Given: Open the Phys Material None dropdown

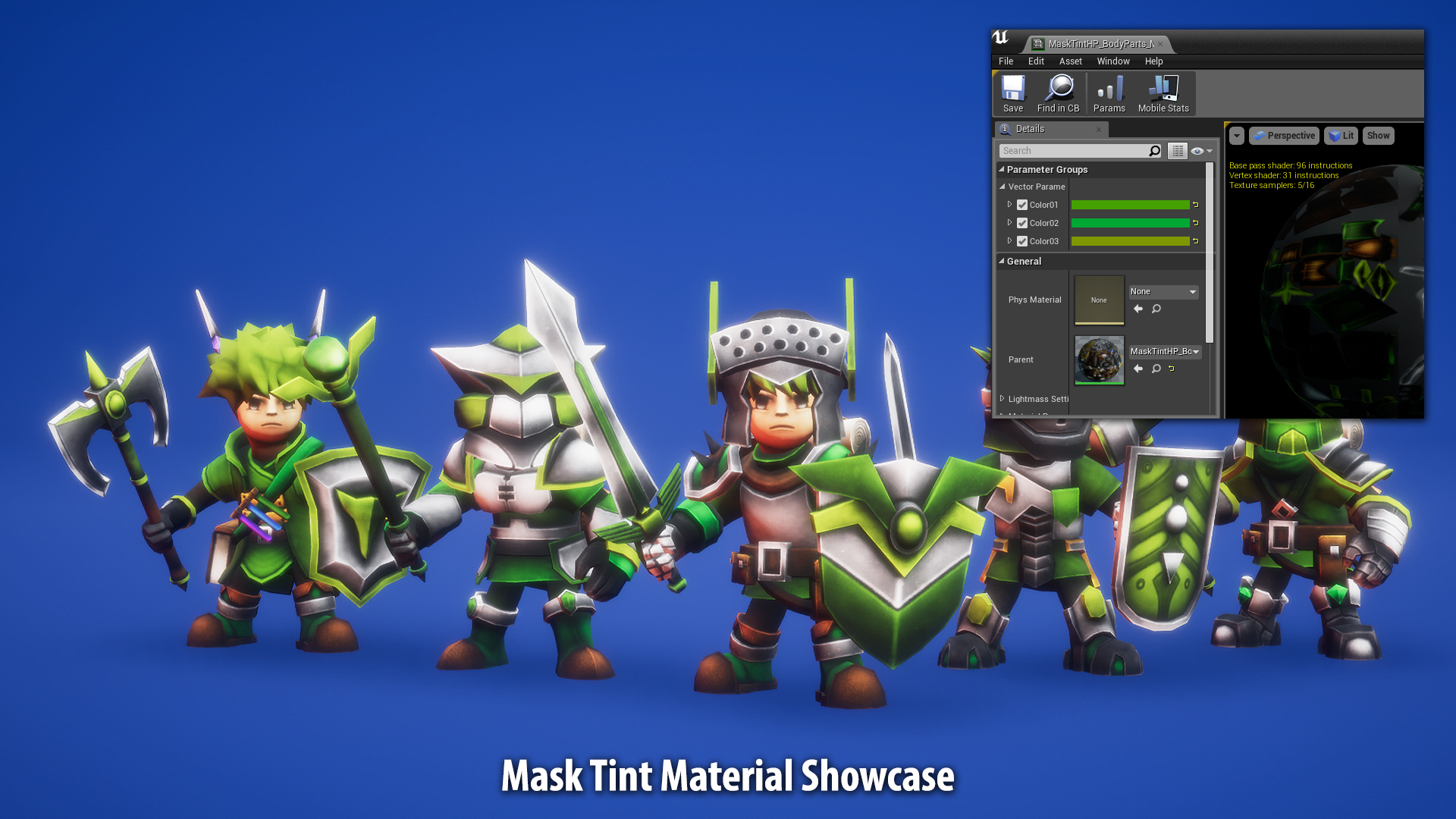Looking at the screenshot, I should click(x=1163, y=292).
